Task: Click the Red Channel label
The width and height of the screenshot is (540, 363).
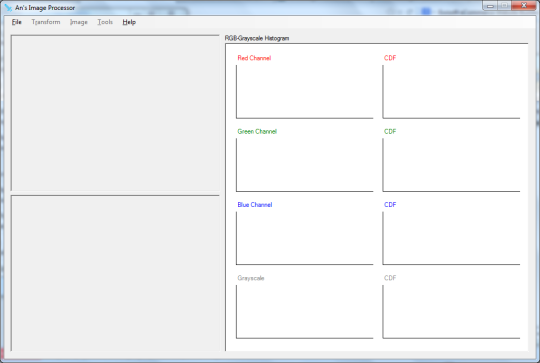Action: [254, 58]
